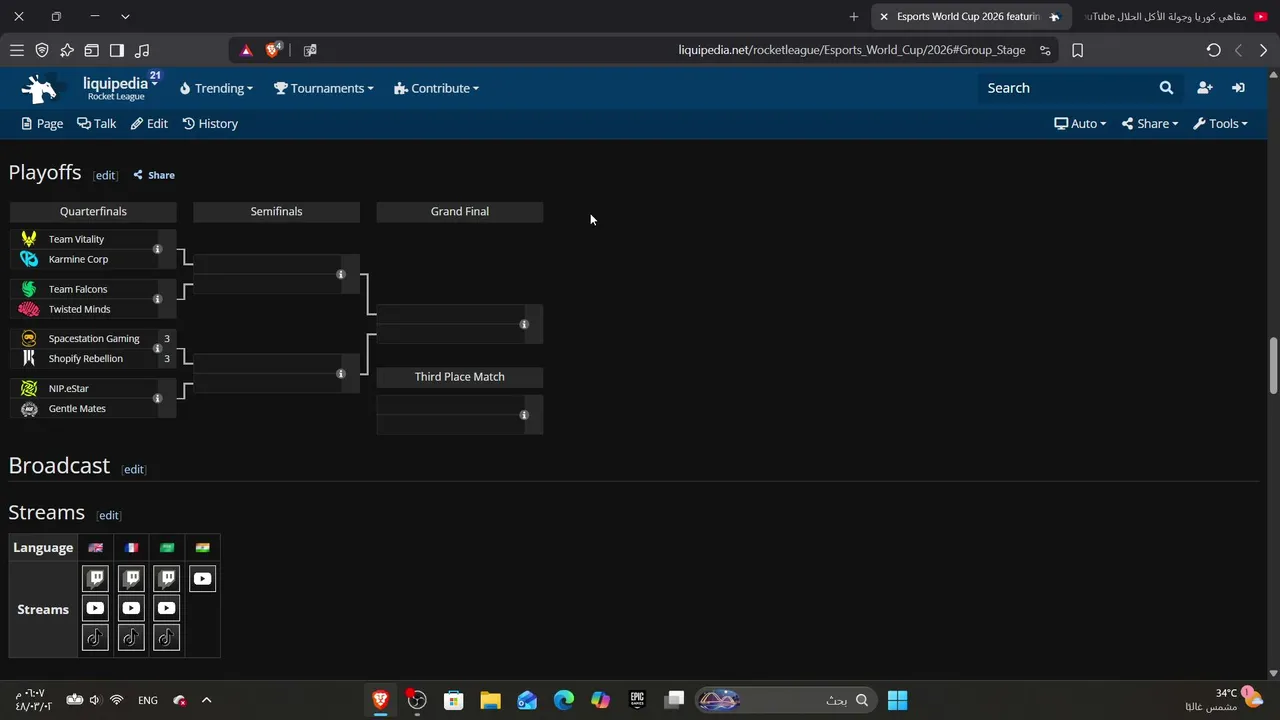1280x720 pixels.
Task: Toggle the browser sidebar panel
Action: (117, 50)
